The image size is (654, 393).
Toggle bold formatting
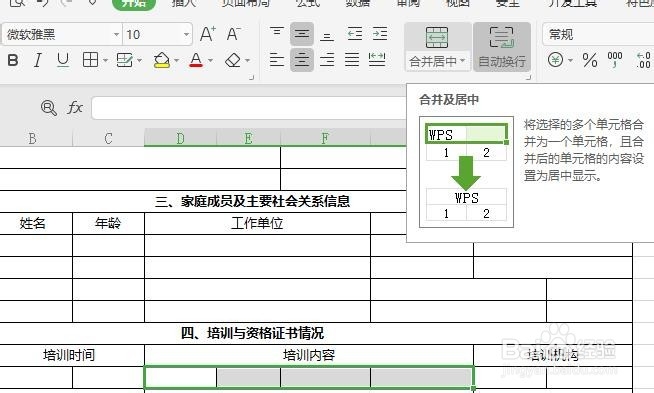point(13,60)
